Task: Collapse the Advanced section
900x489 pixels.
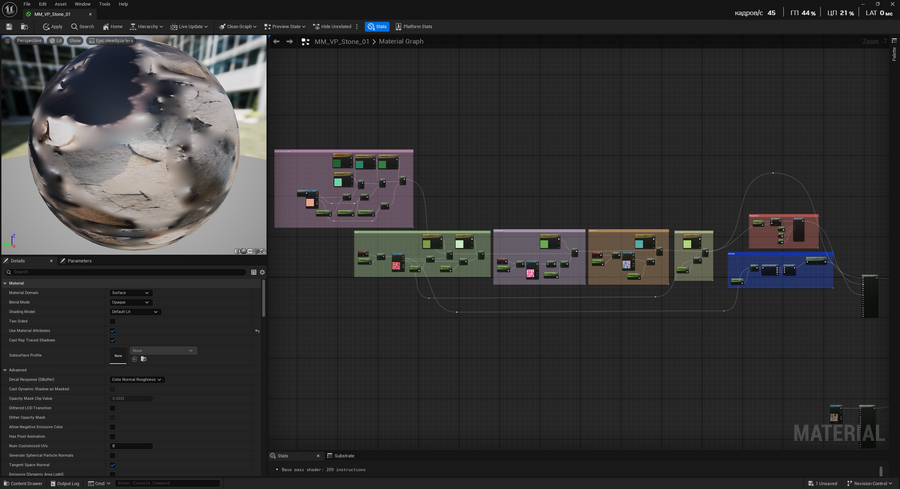Action: [5, 369]
